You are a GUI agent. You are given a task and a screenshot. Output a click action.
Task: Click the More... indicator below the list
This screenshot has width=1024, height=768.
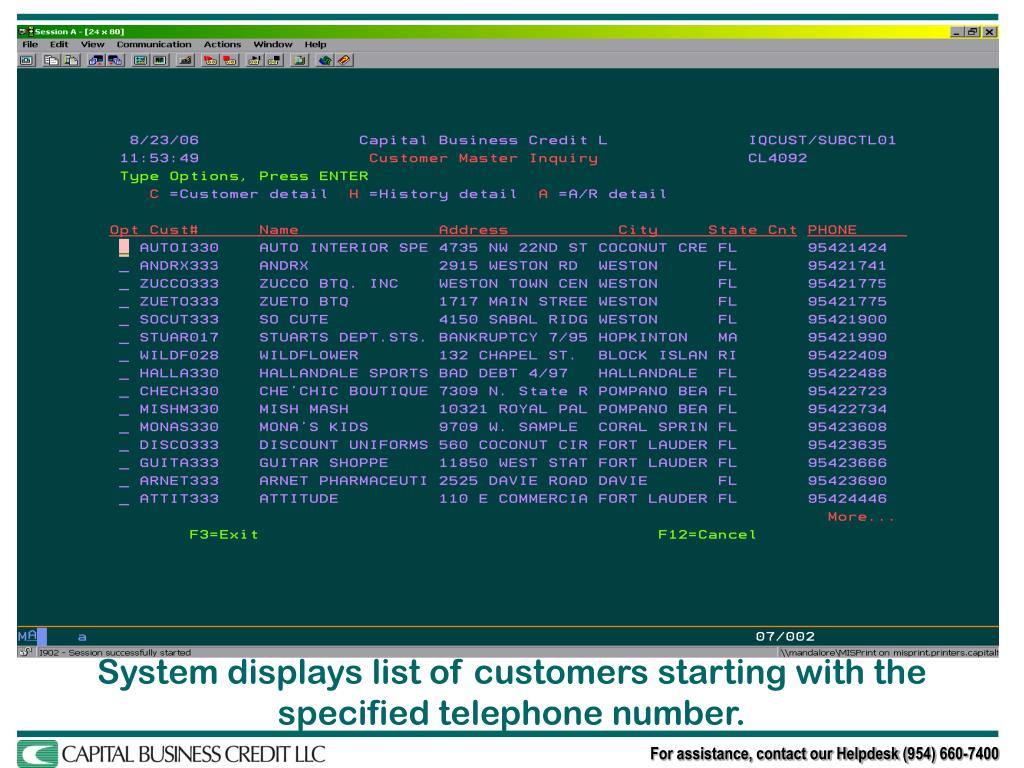pyautogui.click(x=860, y=517)
